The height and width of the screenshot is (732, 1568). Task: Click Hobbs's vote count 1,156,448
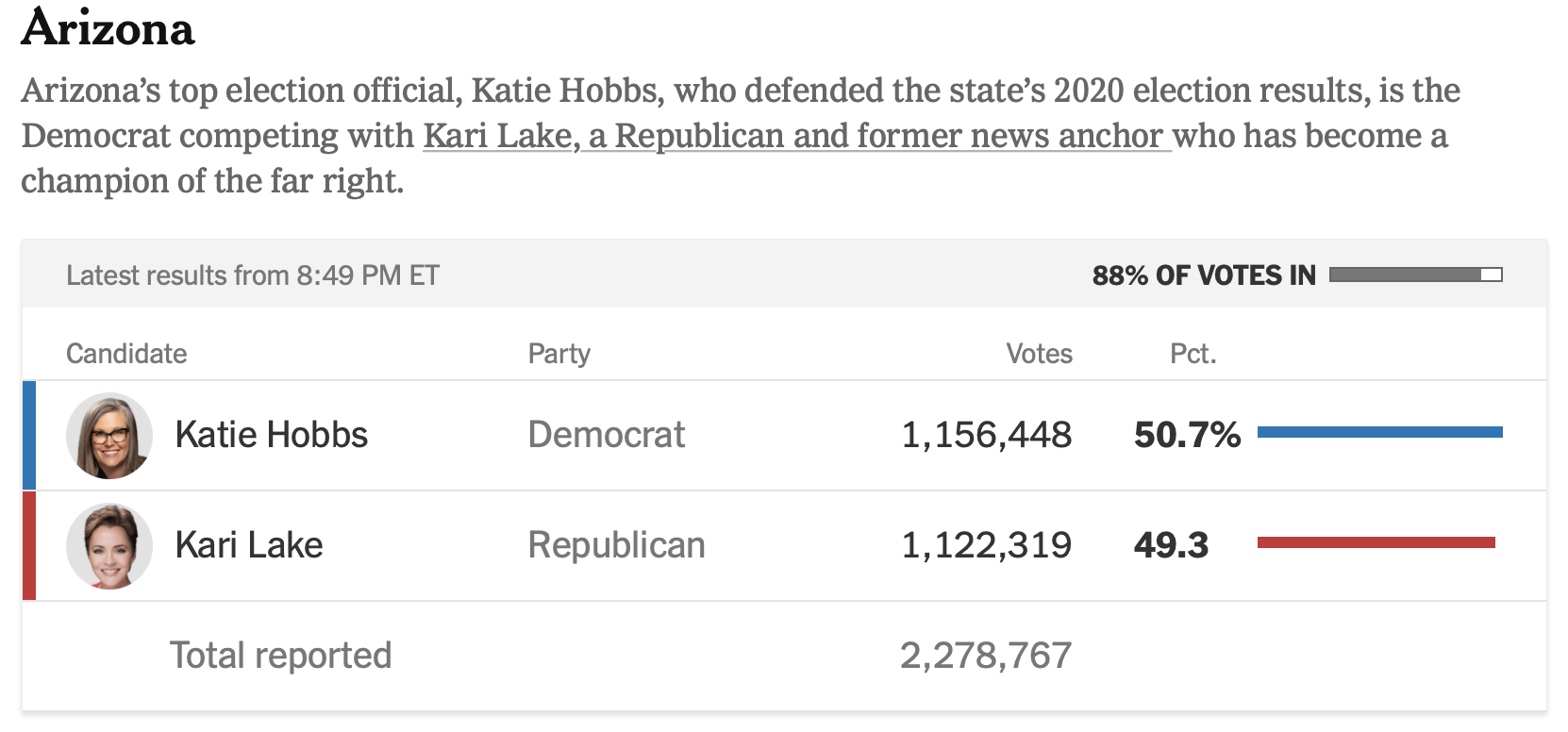986,435
